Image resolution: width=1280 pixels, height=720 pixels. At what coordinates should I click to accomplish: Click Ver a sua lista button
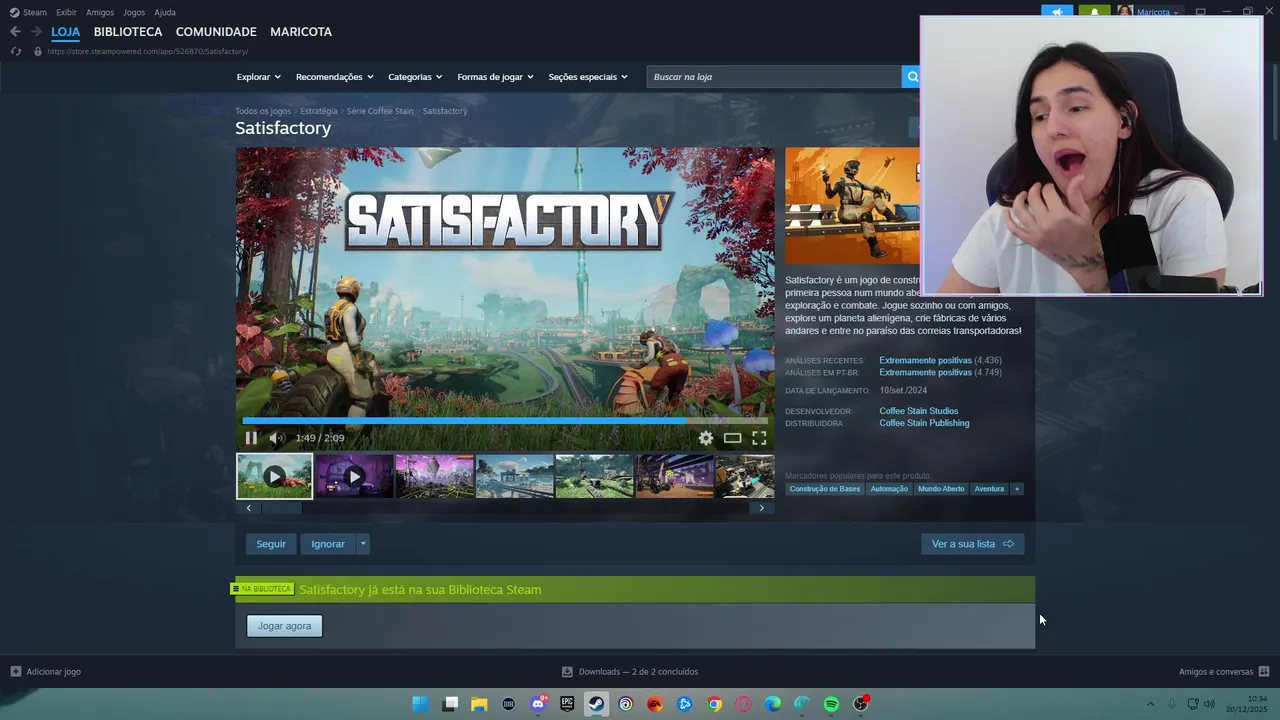point(972,544)
